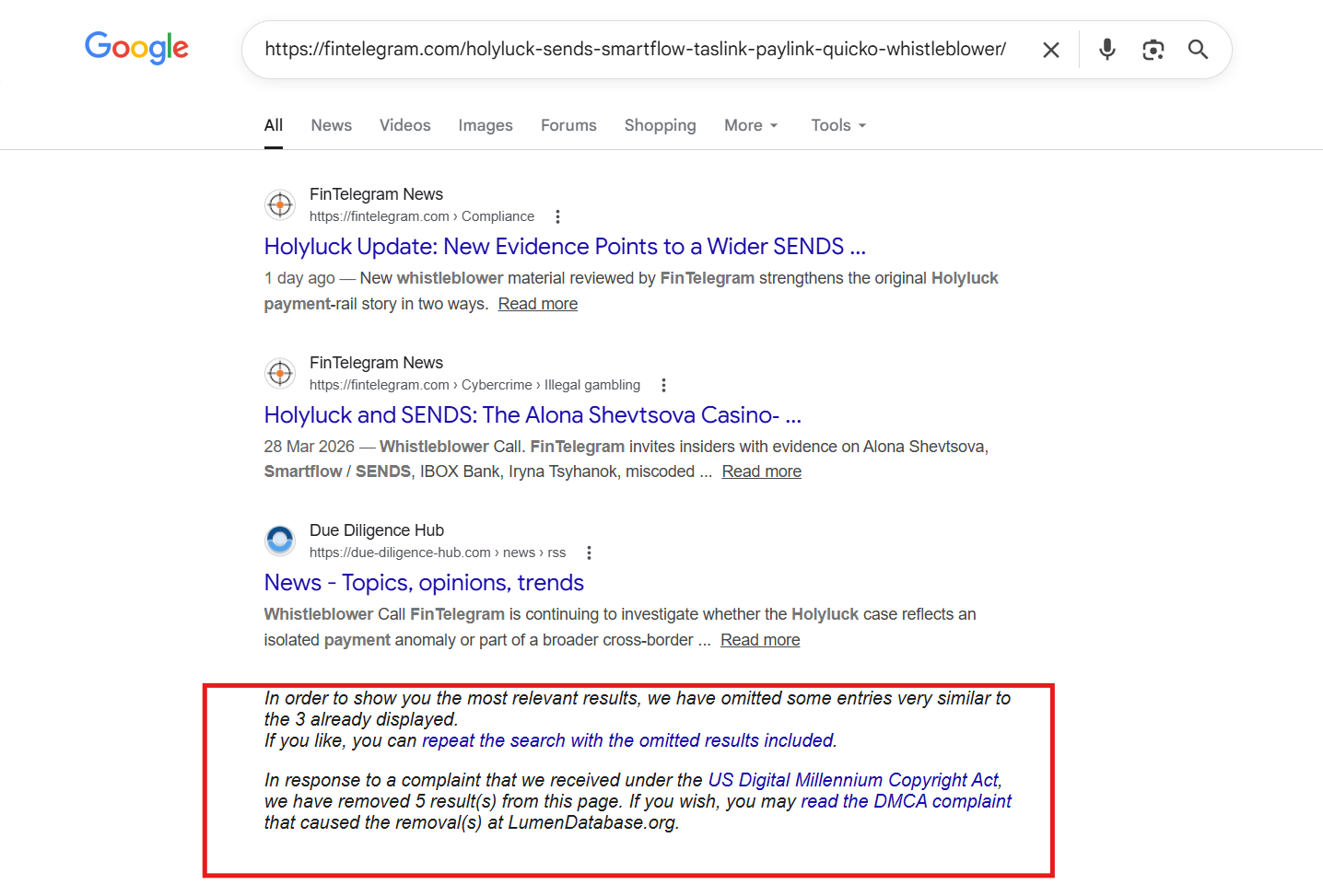Viewport: 1323px width, 896px height.
Task: Start voice search with microphone icon
Action: point(1106,50)
